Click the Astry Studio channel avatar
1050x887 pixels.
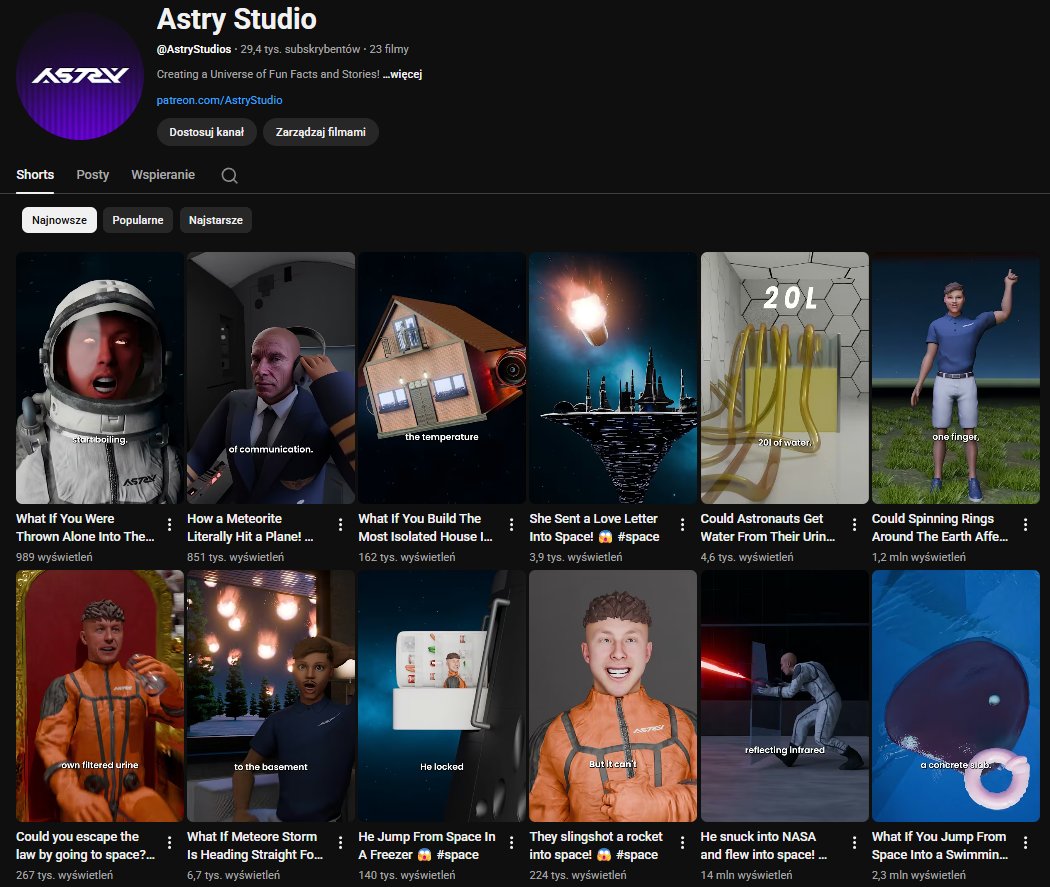coord(80,76)
